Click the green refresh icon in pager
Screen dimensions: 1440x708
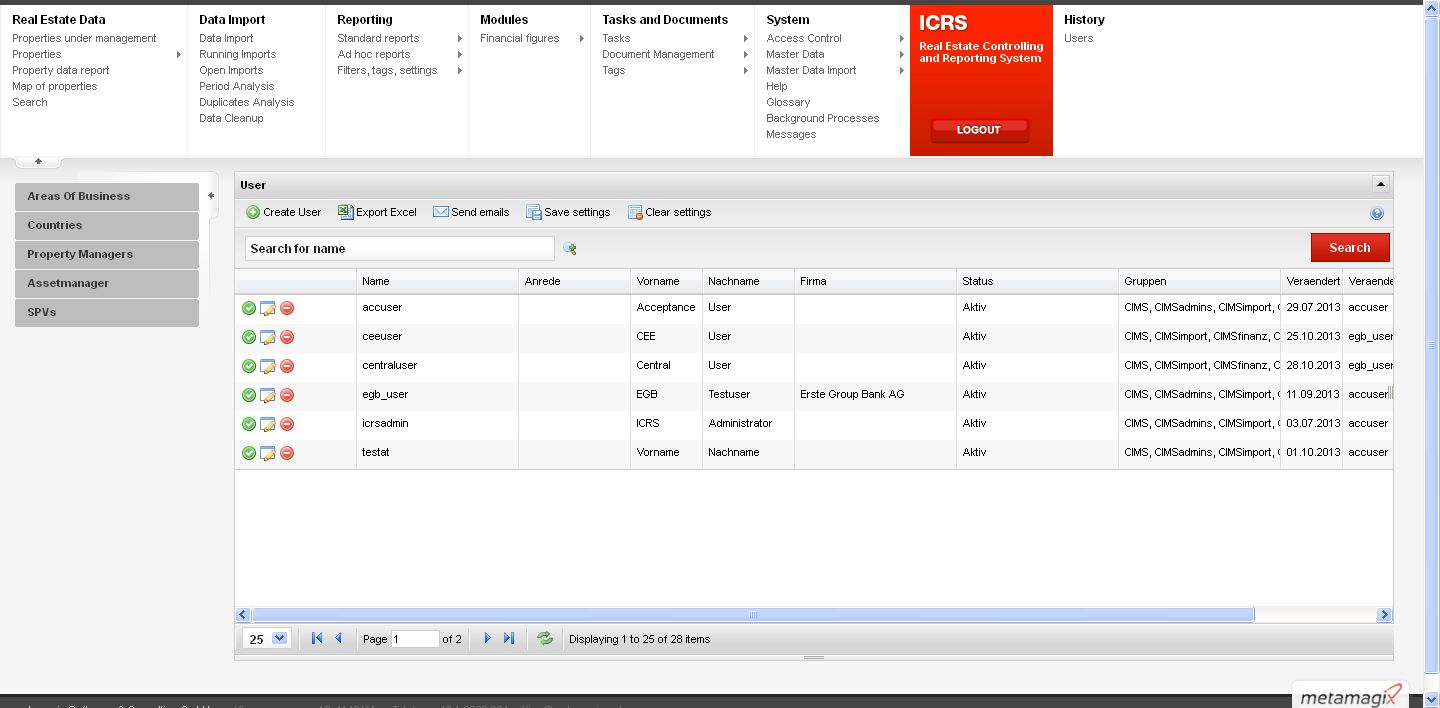coord(545,638)
